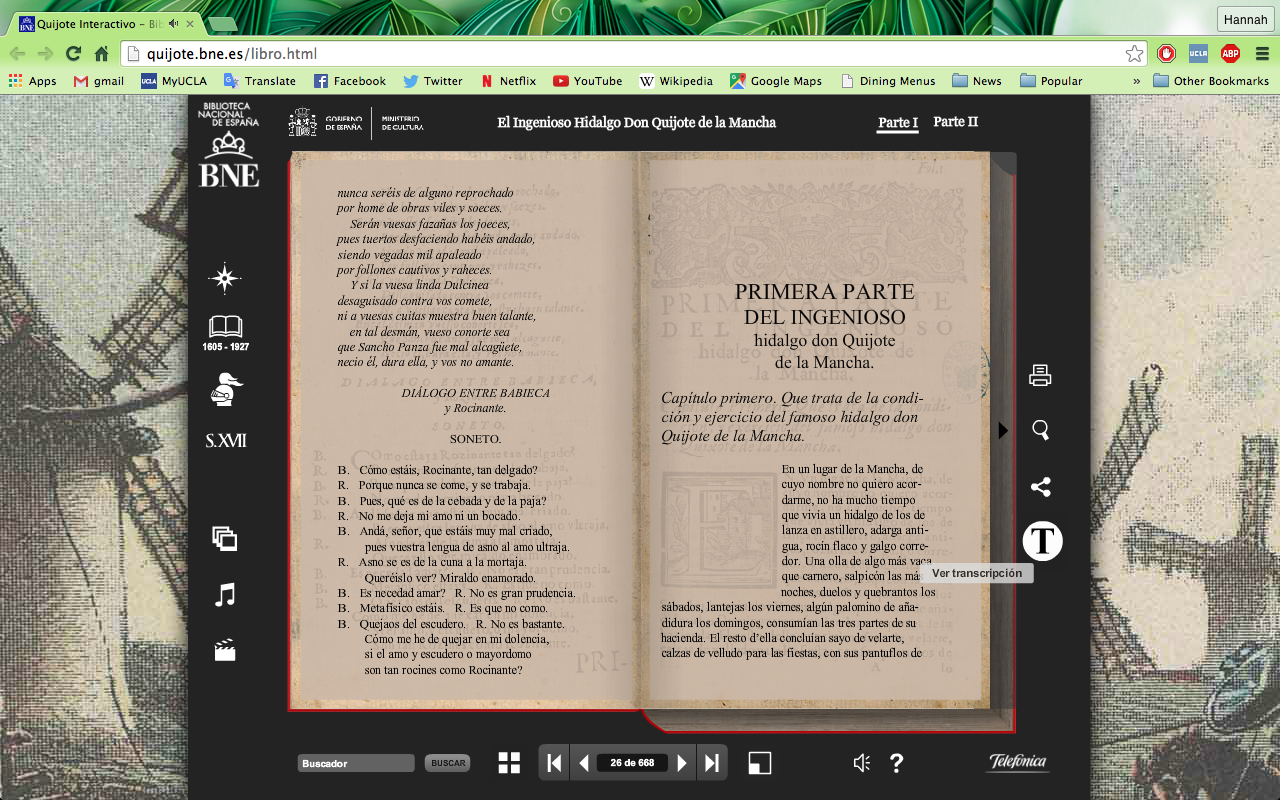Expand the hidden bookmarks overflow chevron
This screenshot has width=1280, height=800.
[1136, 81]
